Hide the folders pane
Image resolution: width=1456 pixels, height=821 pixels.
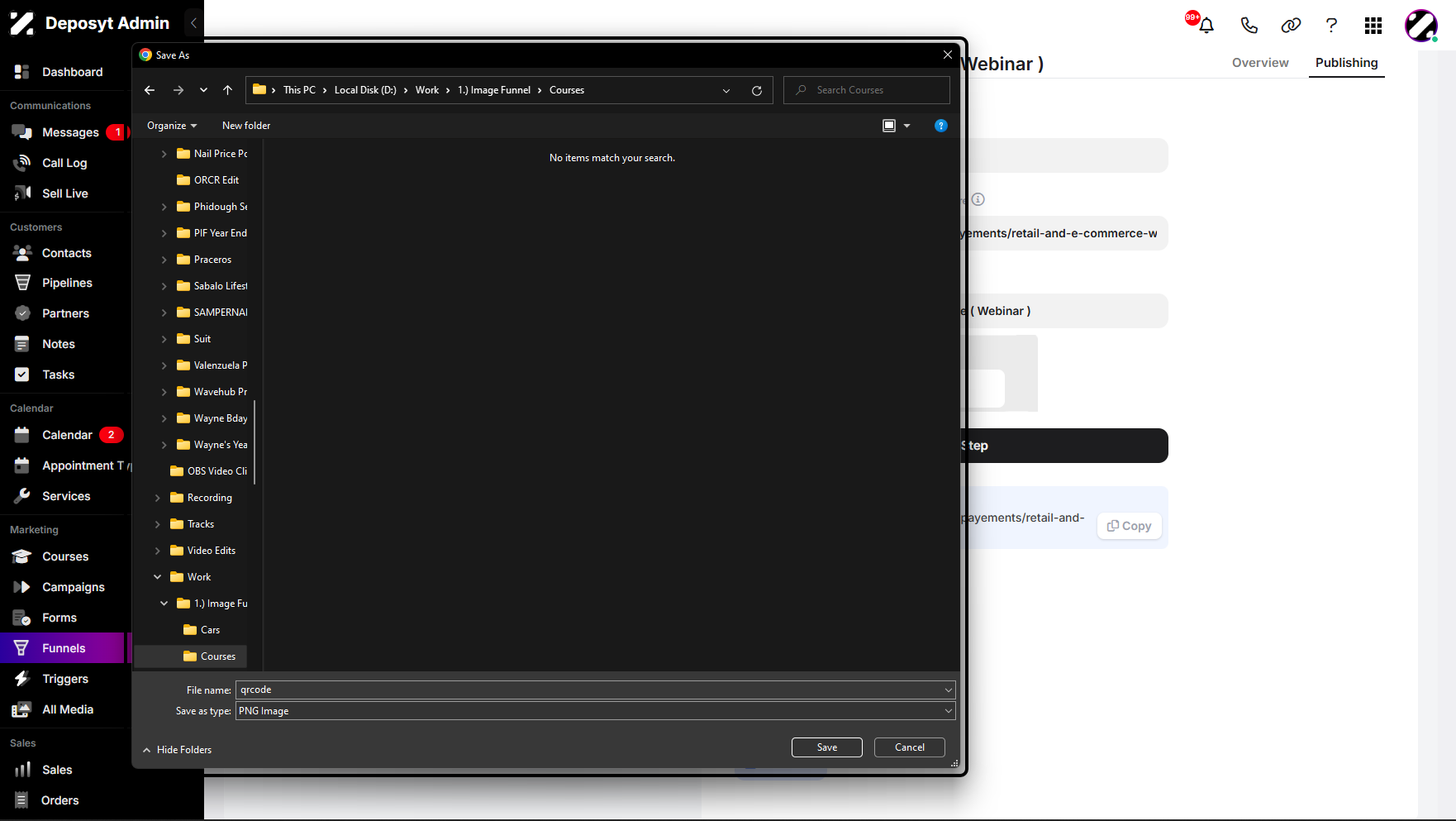click(177, 750)
